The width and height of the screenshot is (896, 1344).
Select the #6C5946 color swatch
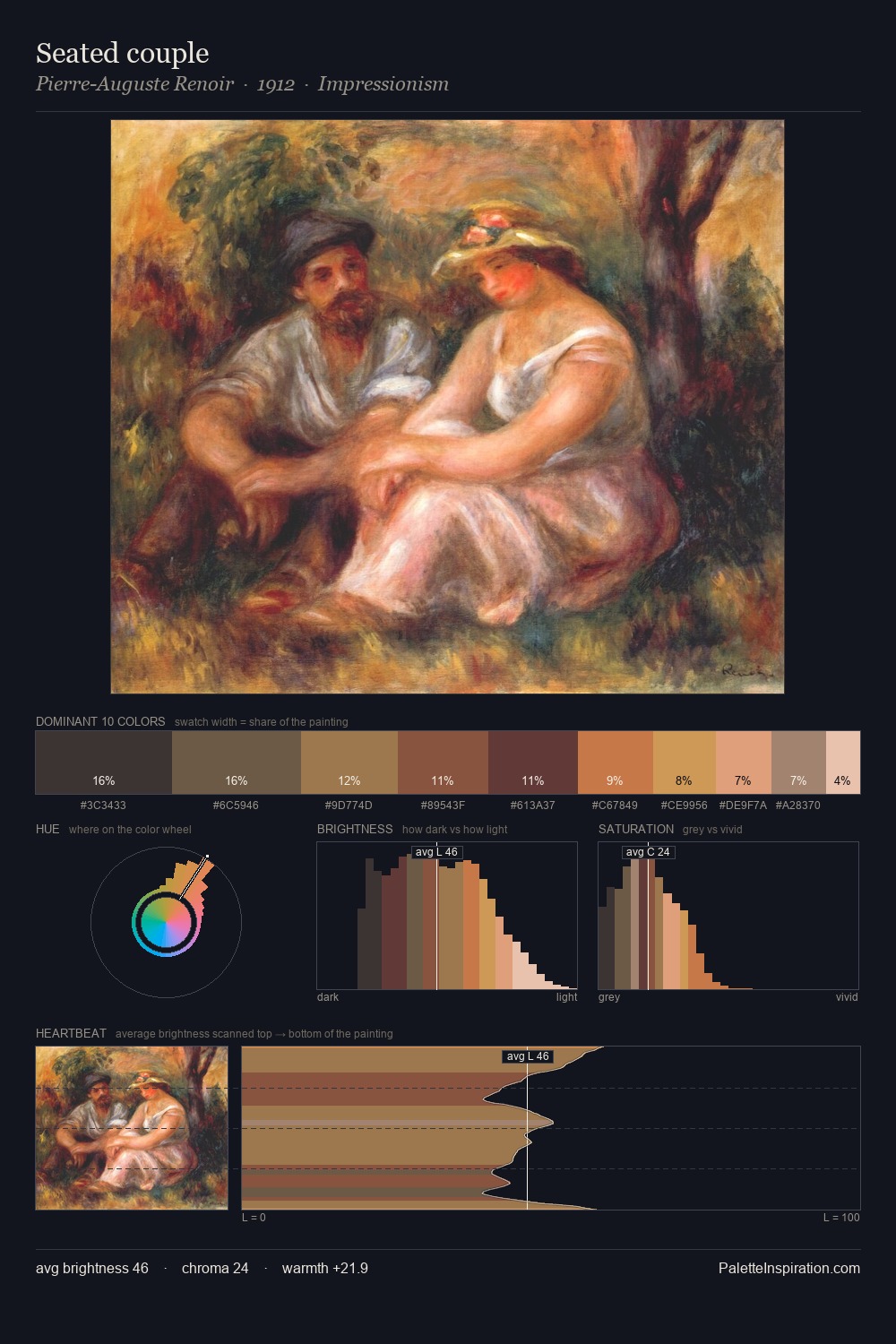[237, 762]
